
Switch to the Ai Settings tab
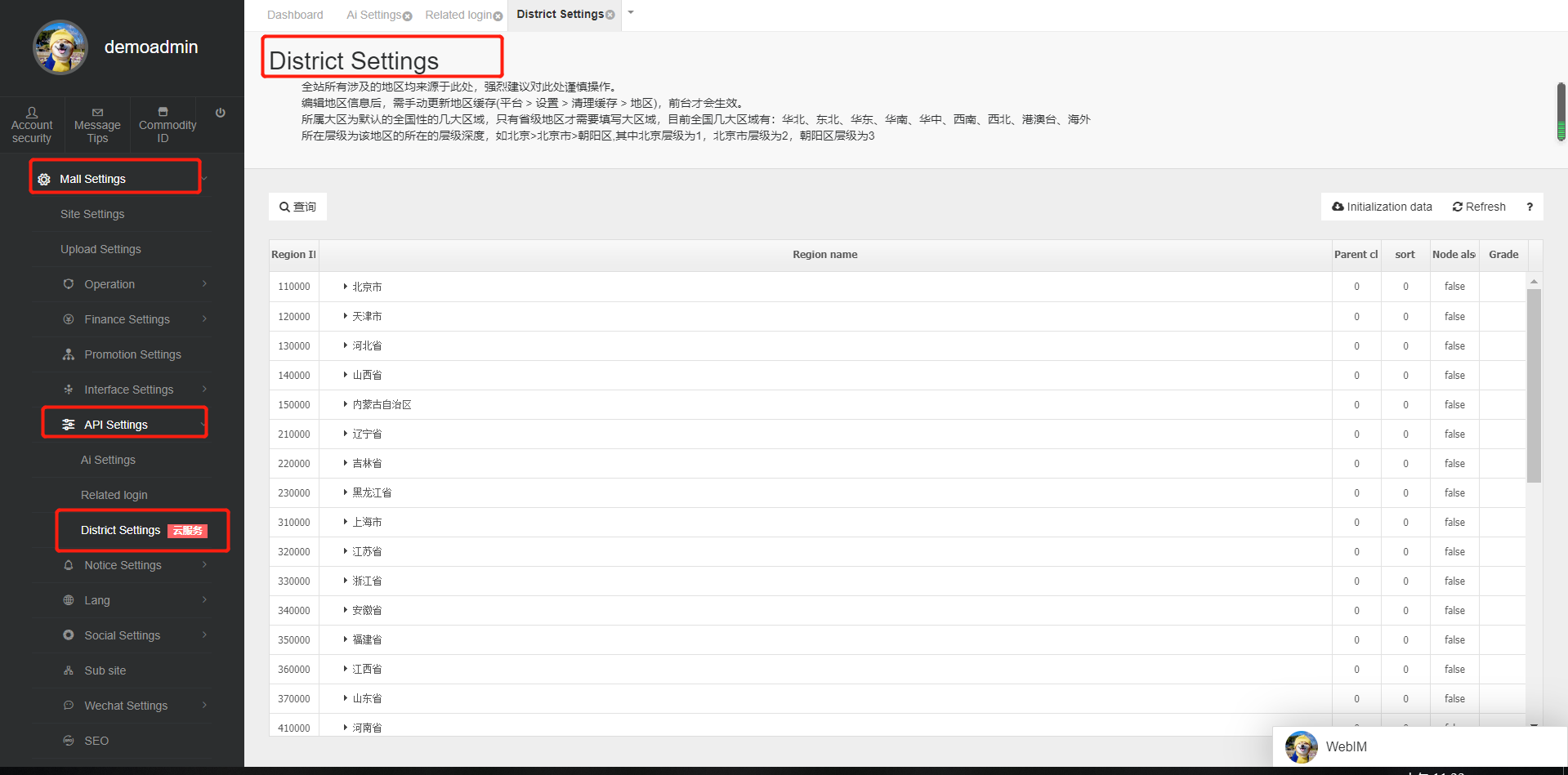coord(373,15)
